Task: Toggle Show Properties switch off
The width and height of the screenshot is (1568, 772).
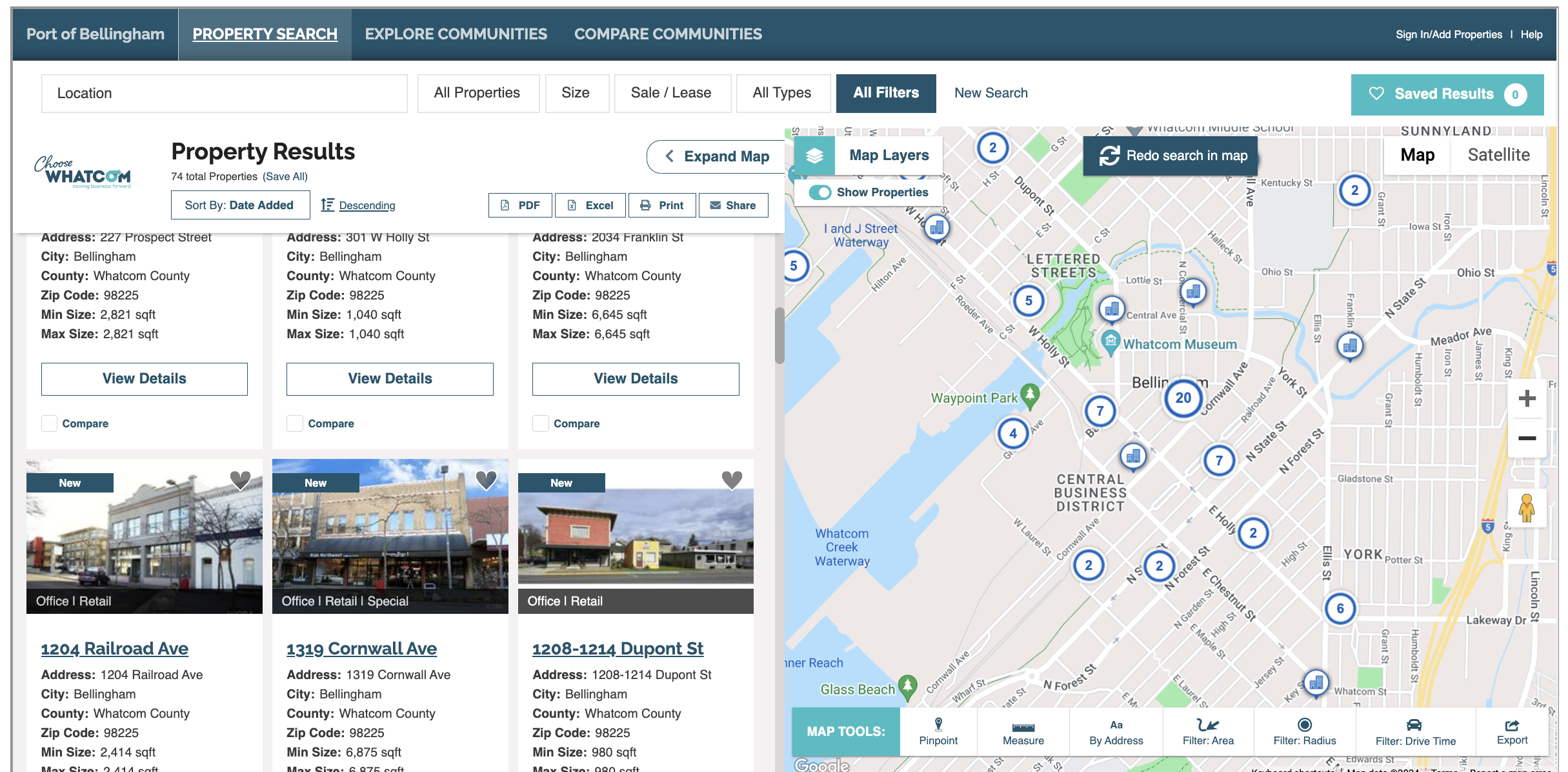Action: 820,192
